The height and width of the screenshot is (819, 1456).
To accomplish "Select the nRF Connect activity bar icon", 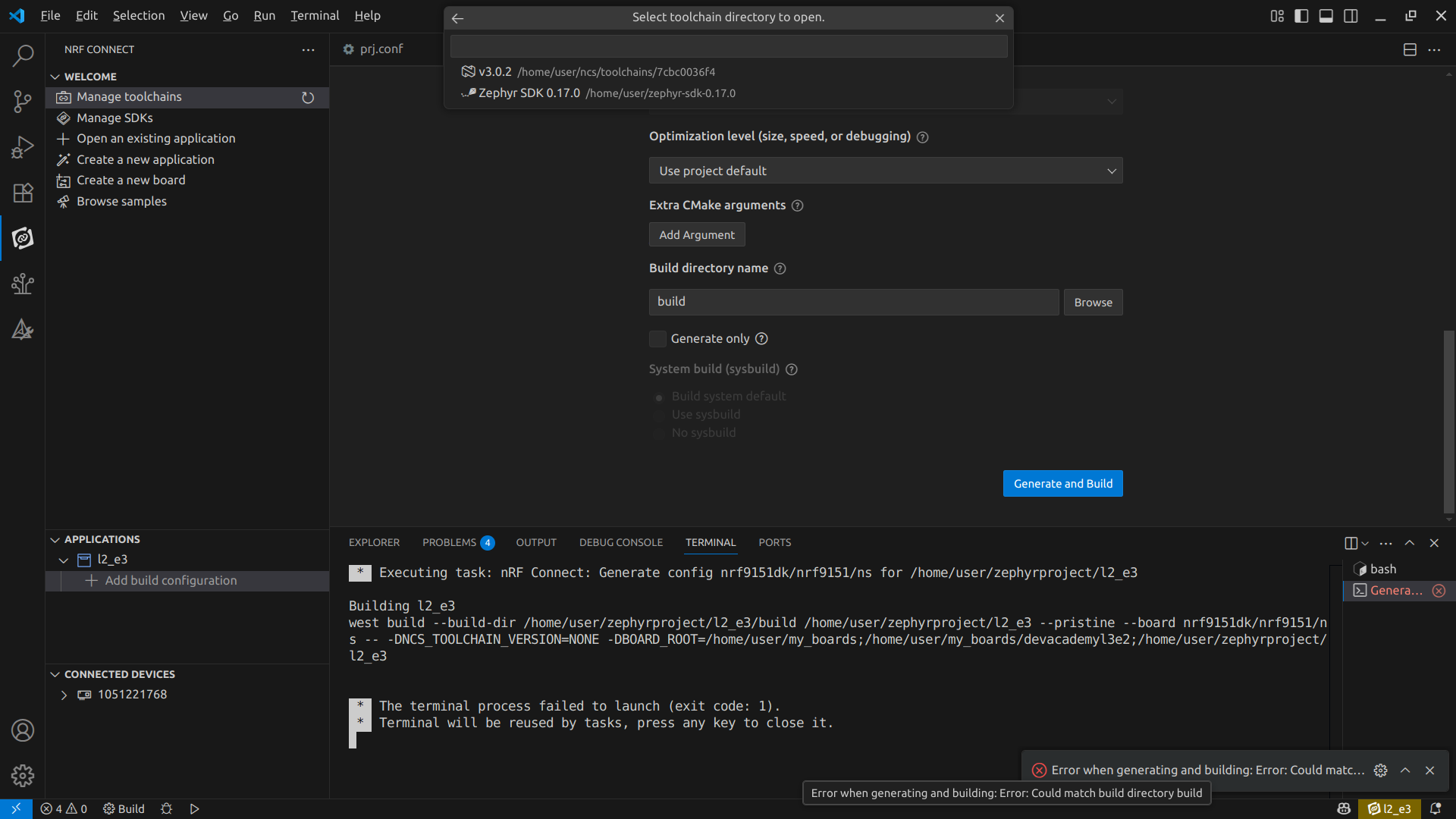I will point(23,238).
